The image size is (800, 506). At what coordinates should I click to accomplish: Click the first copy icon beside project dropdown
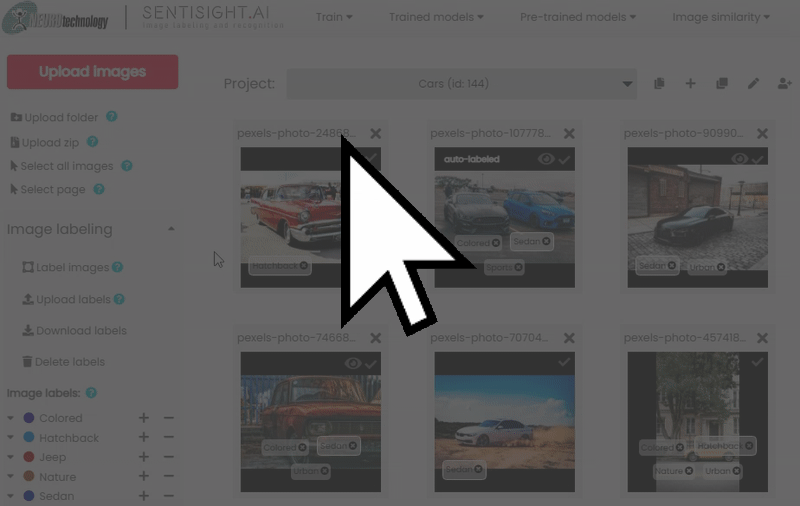(x=659, y=84)
